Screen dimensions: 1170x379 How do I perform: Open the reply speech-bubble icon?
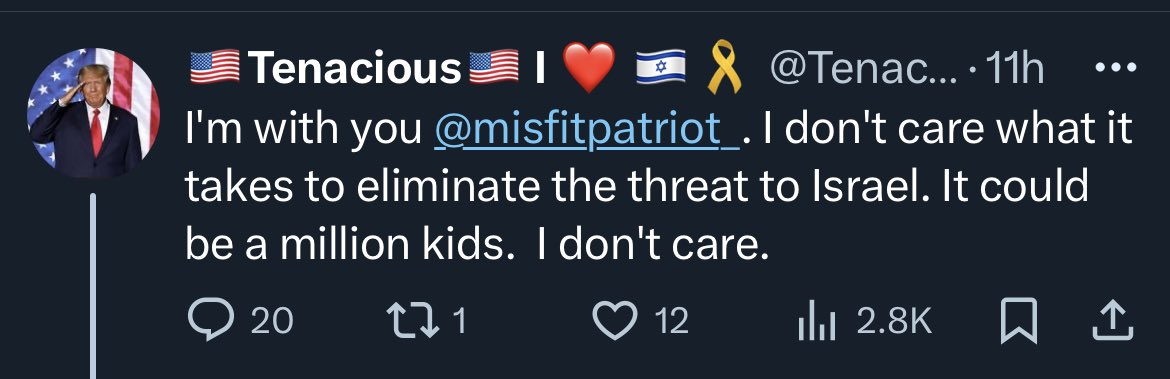coord(211,321)
